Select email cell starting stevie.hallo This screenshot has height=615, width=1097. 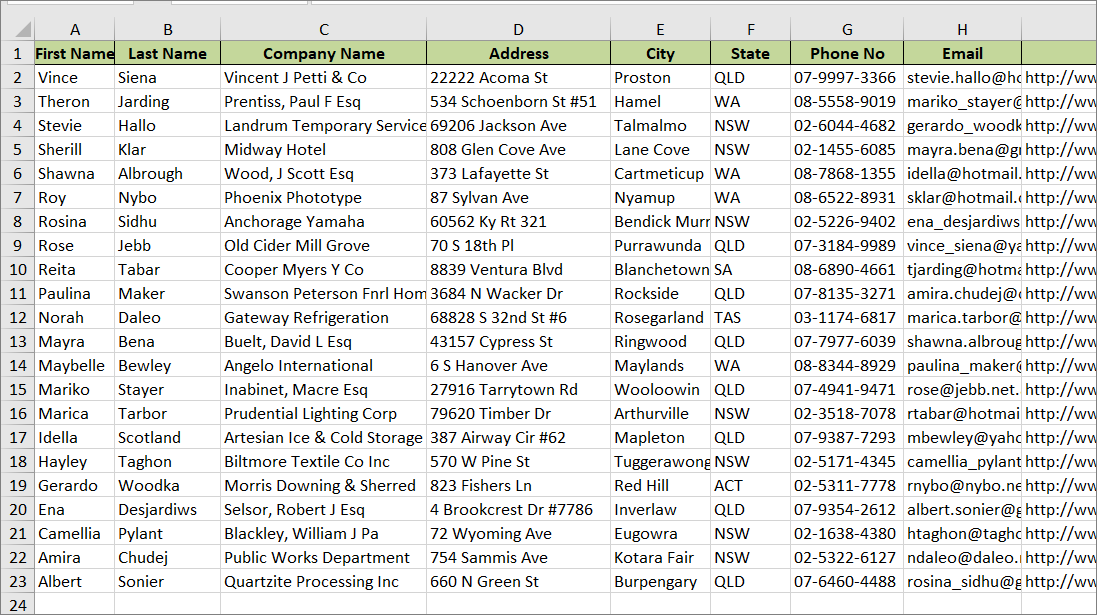962,78
